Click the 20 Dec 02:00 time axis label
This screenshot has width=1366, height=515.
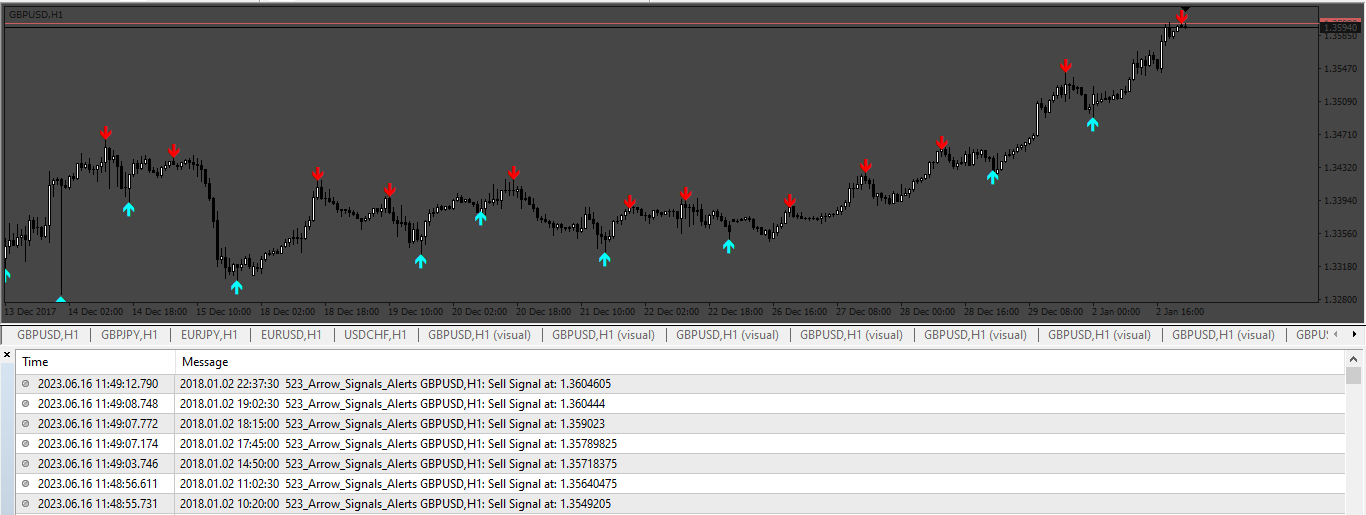(x=480, y=311)
